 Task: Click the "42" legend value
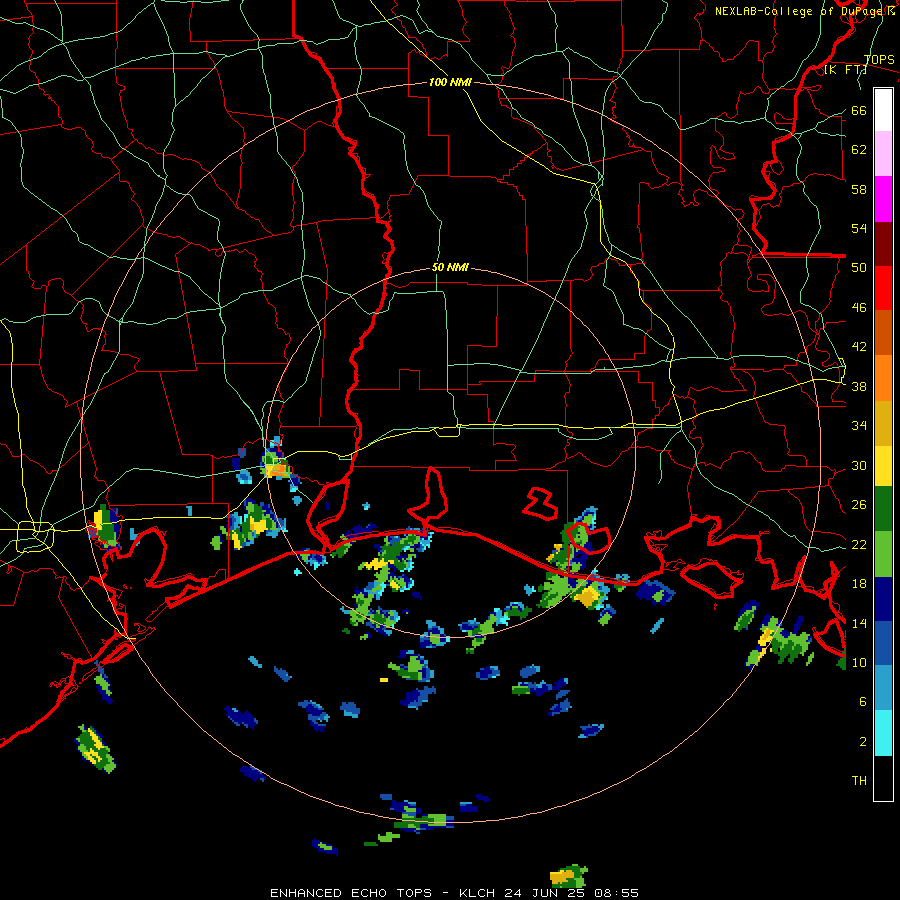pyautogui.click(x=859, y=347)
